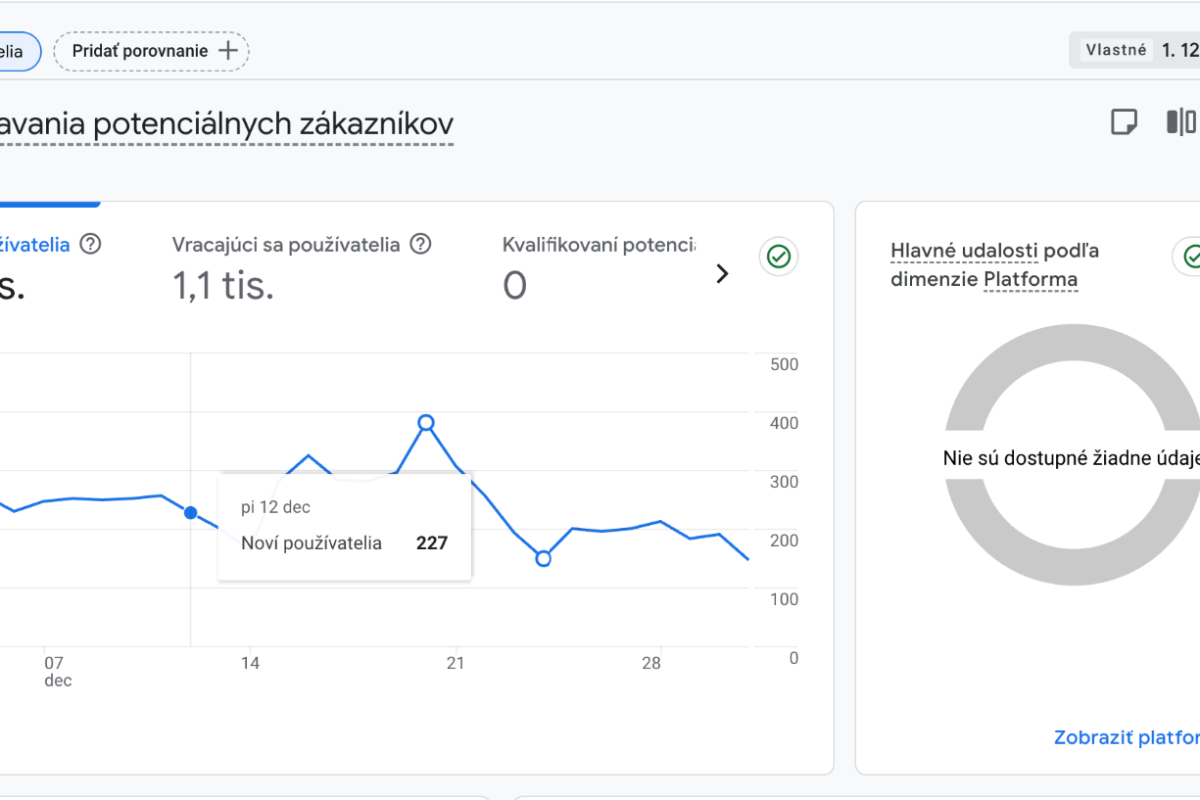Click help icon next to Vracajúci sa používatelia
The width and height of the screenshot is (1200, 800).
coord(421,244)
